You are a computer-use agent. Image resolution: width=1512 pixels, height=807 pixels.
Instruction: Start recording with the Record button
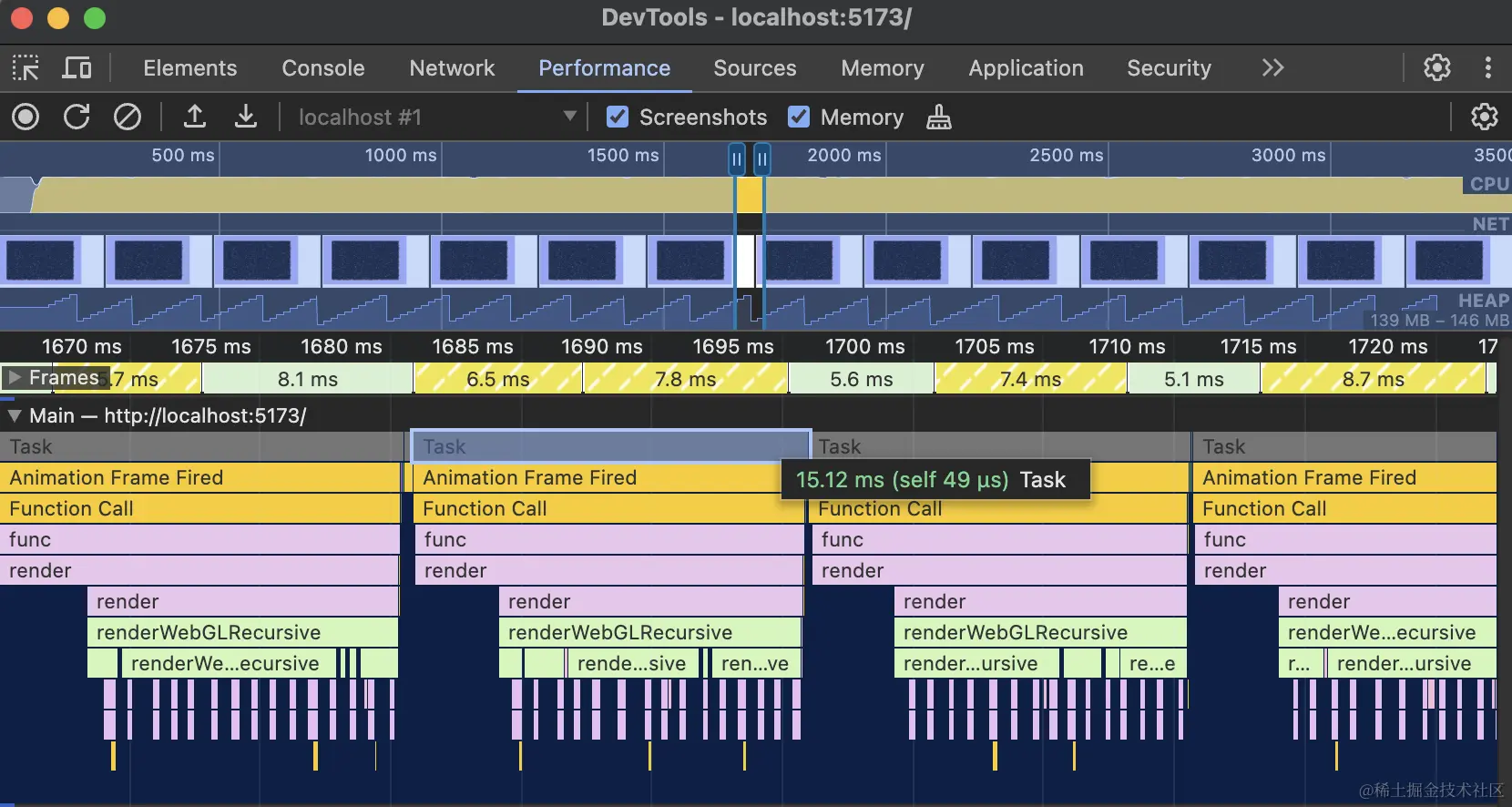[x=26, y=117]
